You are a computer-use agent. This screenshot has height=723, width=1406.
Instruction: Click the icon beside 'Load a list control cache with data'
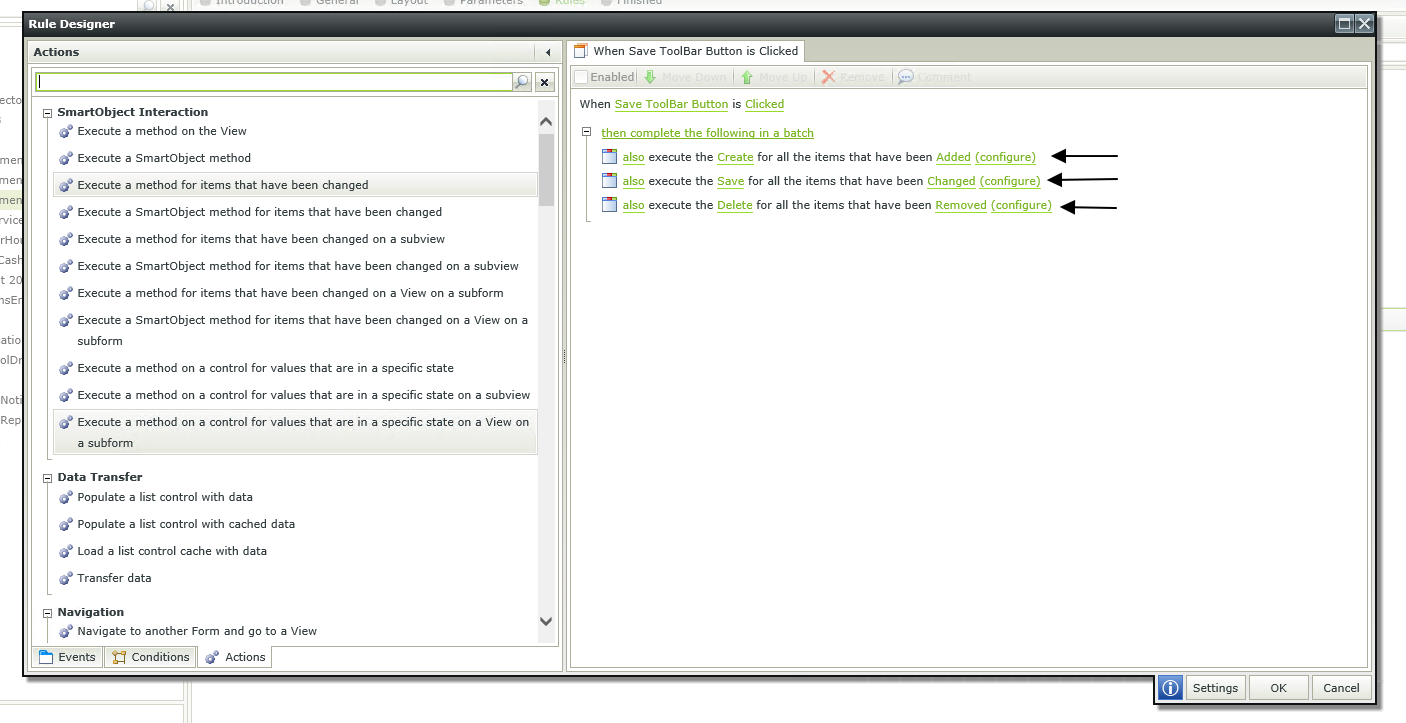tap(66, 551)
